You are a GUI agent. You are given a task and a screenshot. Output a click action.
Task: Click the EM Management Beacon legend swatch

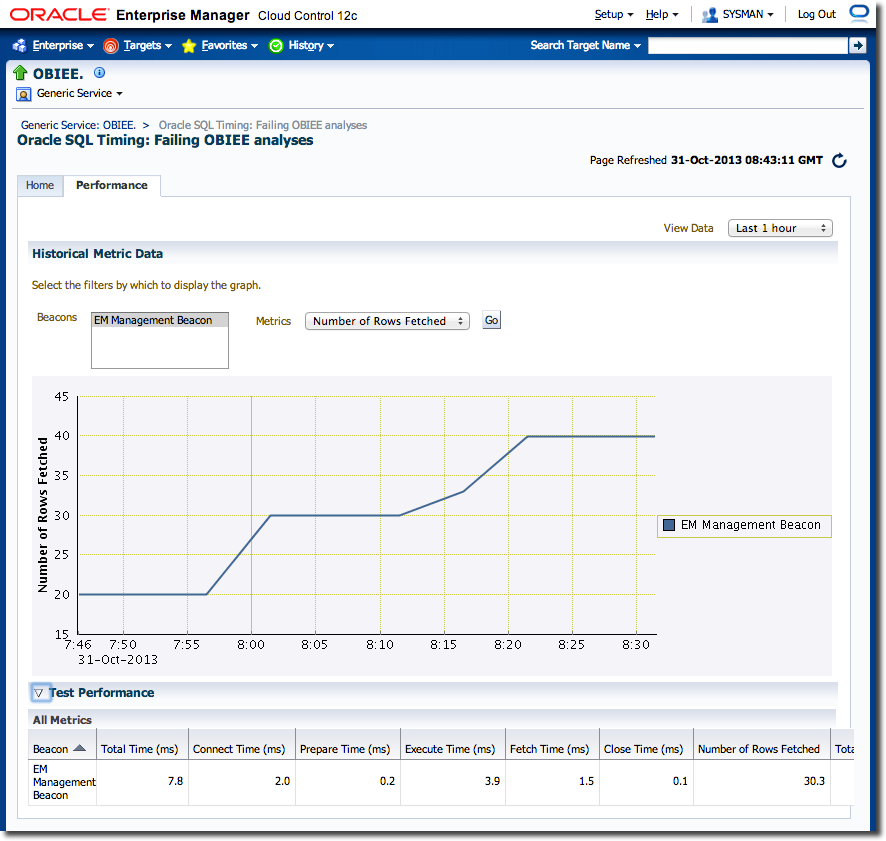[669, 525]
